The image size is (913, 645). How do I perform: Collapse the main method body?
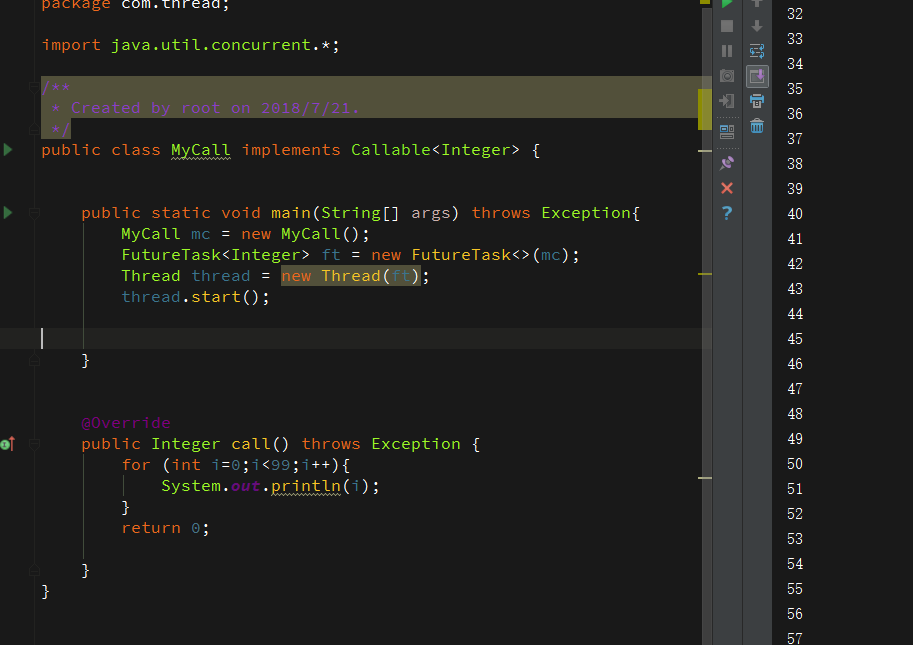pyautogui.click(x=34, y=213)
